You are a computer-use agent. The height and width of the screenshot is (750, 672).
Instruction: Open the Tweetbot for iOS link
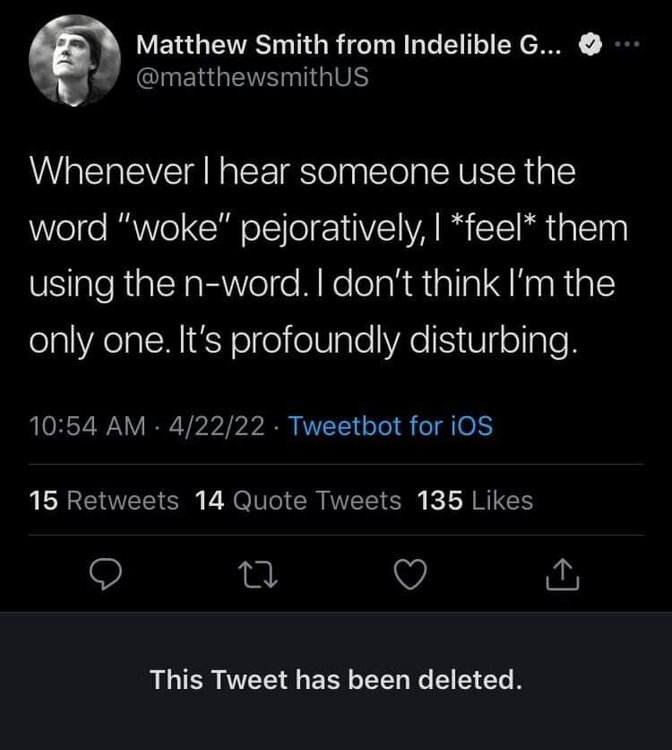391,426
